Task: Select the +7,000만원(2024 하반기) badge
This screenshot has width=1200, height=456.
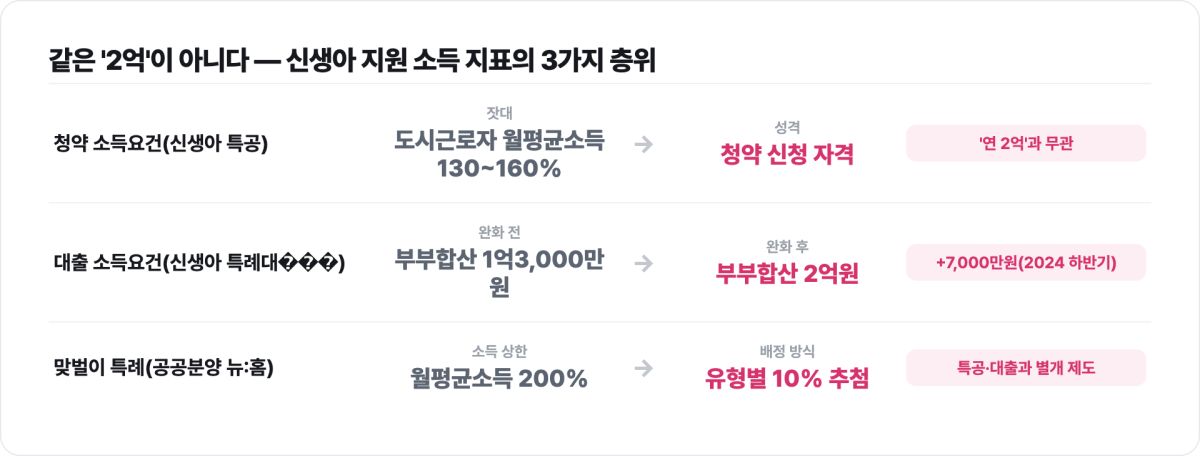Action: pos(1026,263)
